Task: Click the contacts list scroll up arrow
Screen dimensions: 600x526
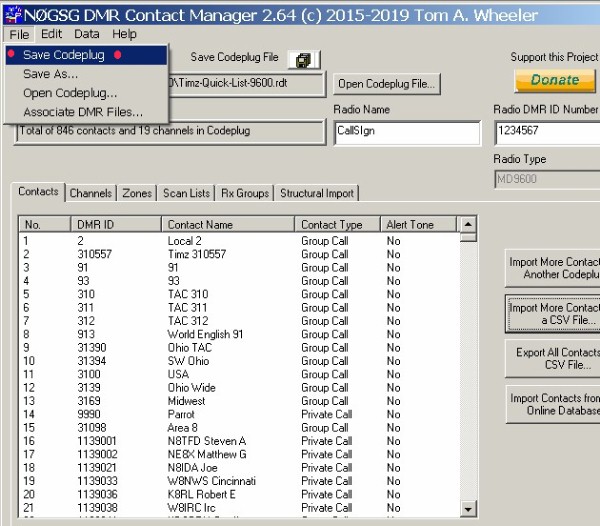Action: click(x=468, y=225)
